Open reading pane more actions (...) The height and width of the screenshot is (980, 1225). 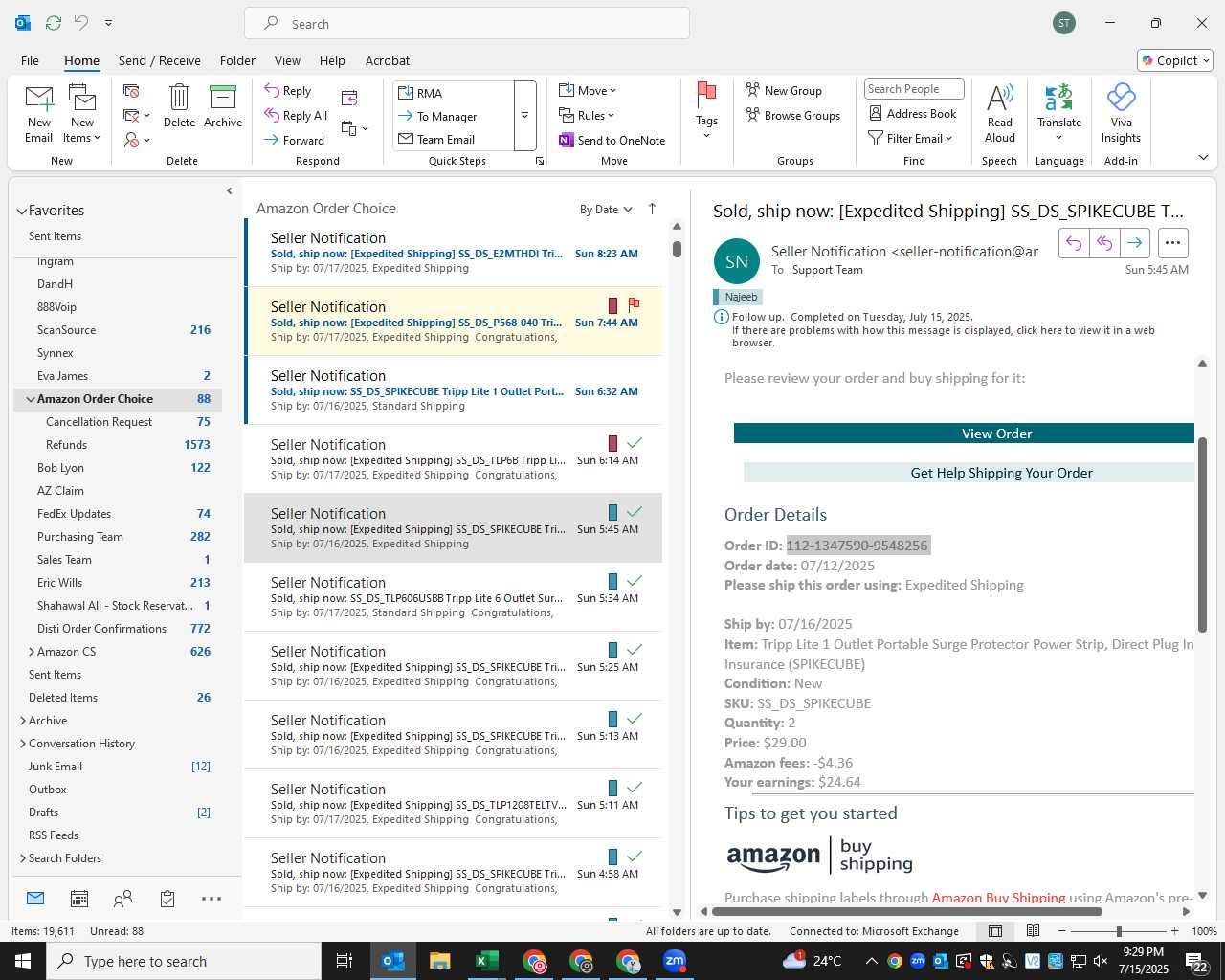[1173, 243]
